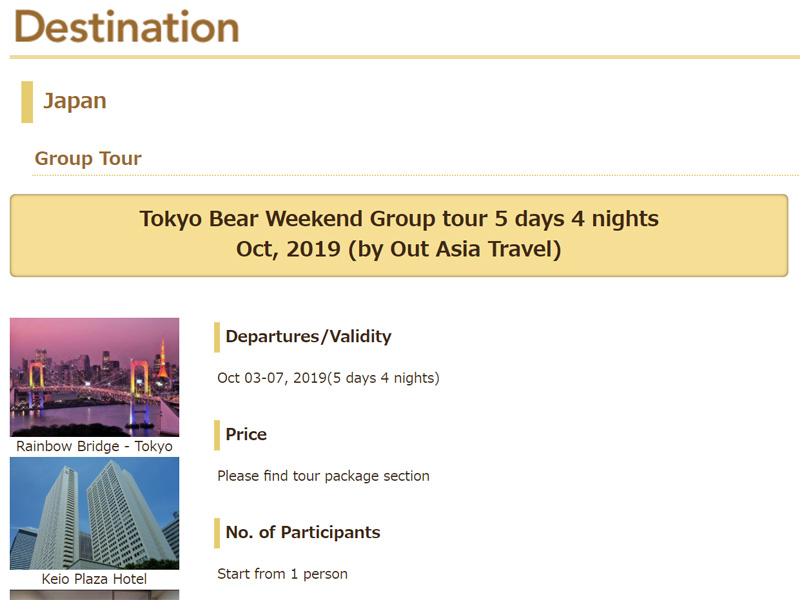Click 'Keio Plaza Hotel' caption text
800x600 pixels.
[x=94, y=579]
